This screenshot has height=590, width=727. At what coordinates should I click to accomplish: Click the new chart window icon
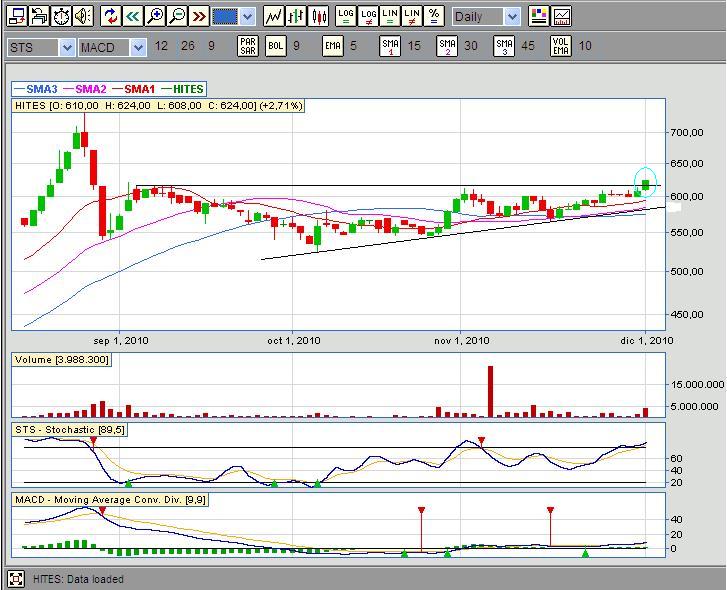[x=17, y=17]
